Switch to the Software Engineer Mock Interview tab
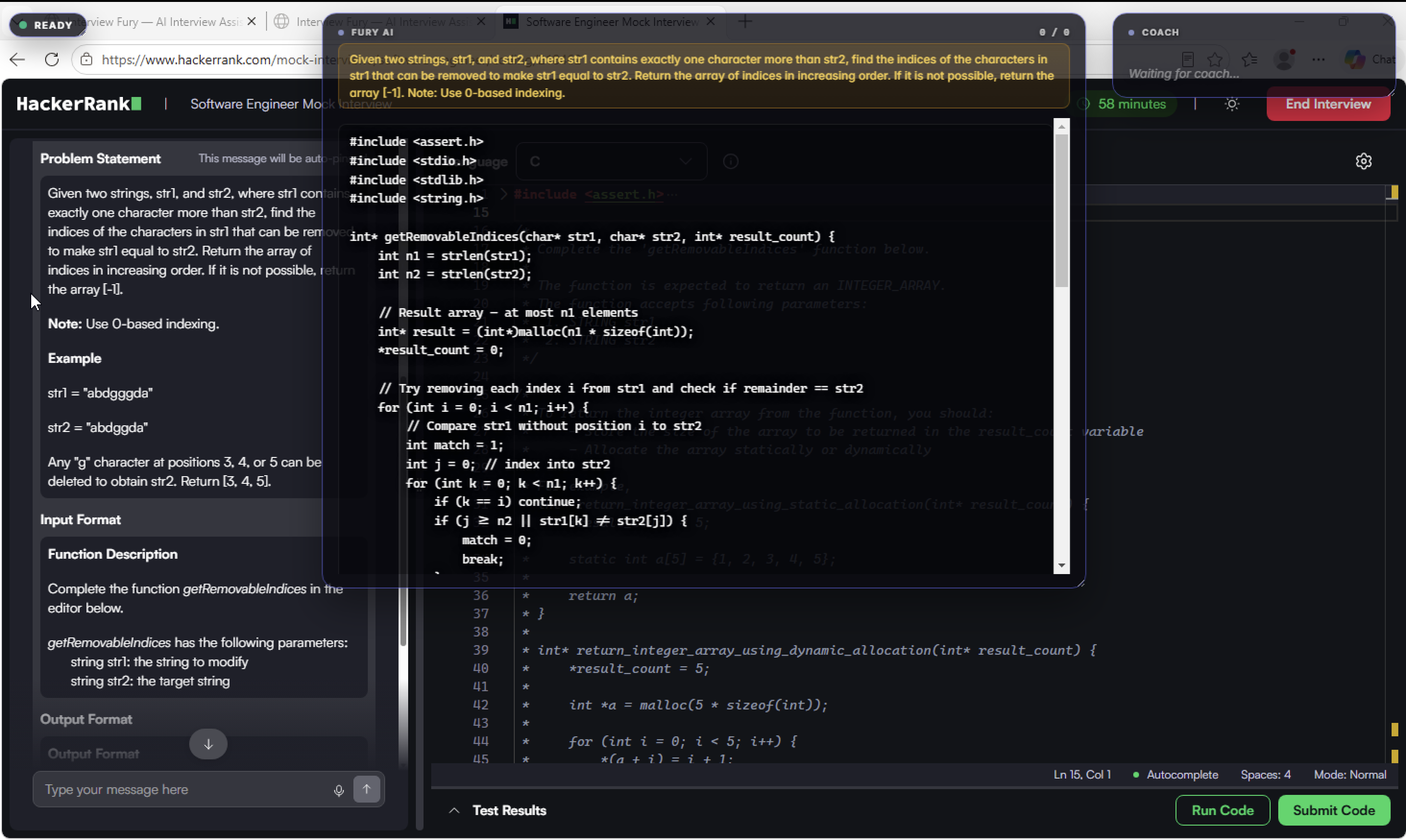This screenshot has width=1406, height=840. click(x=612, y=22)
